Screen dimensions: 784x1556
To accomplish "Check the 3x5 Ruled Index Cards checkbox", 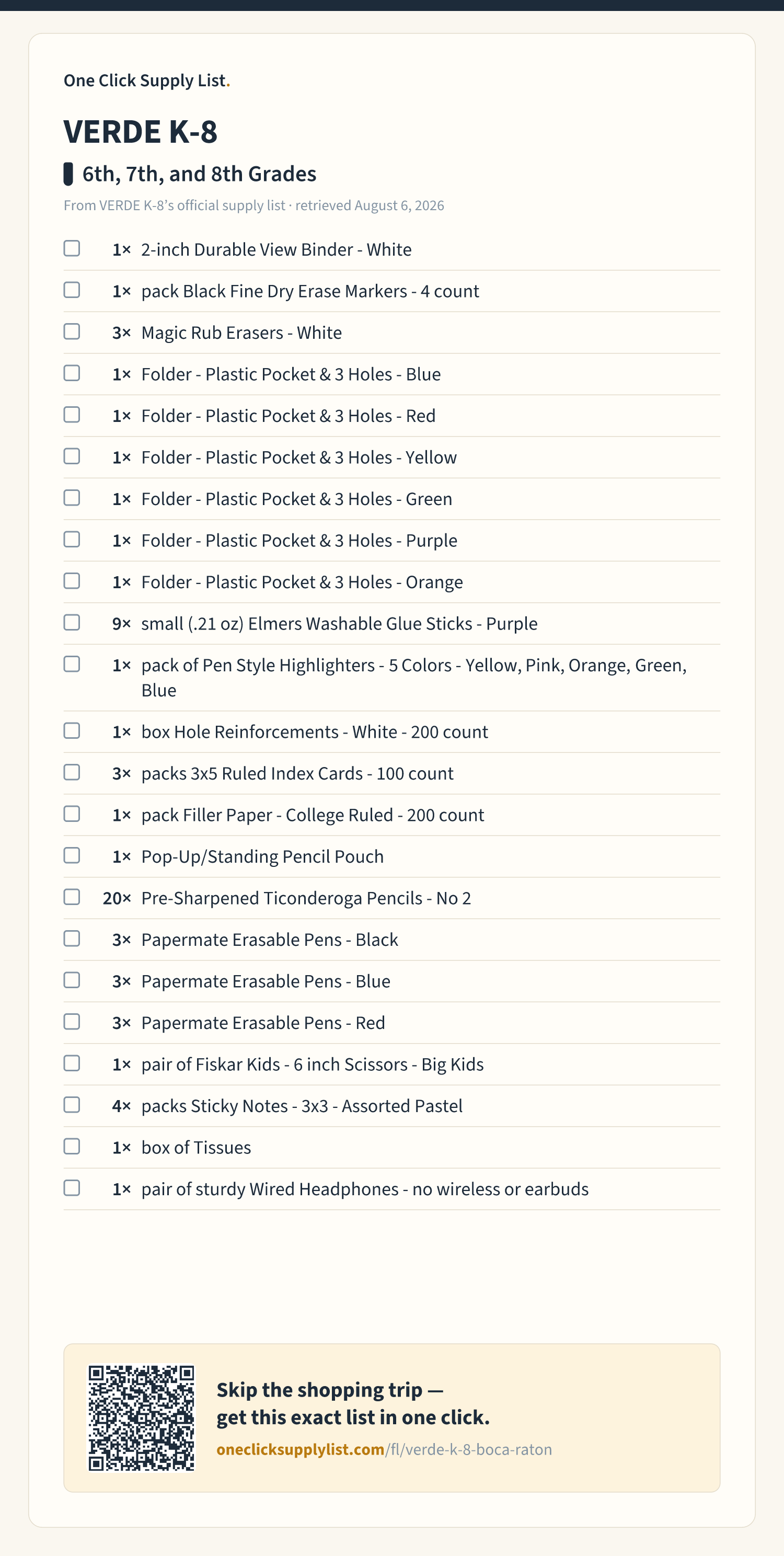I will coord(72,773).
